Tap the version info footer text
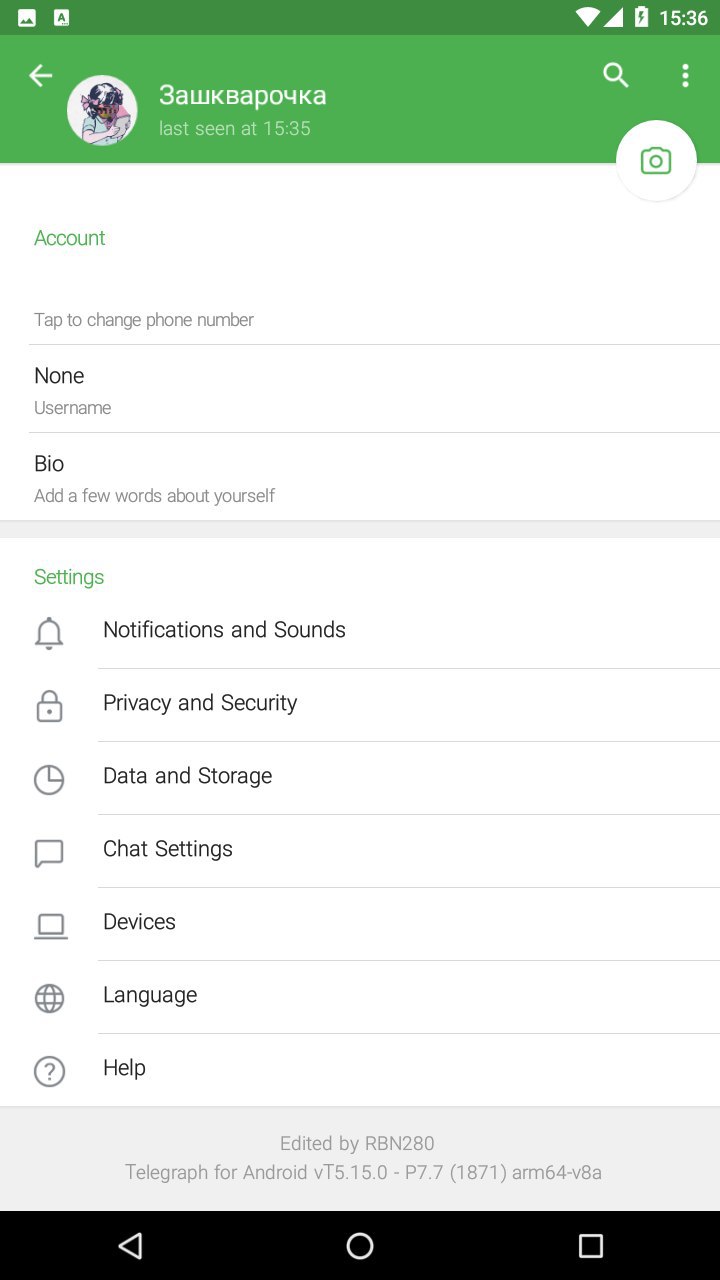720x1280 pixels. [362, 1172]
